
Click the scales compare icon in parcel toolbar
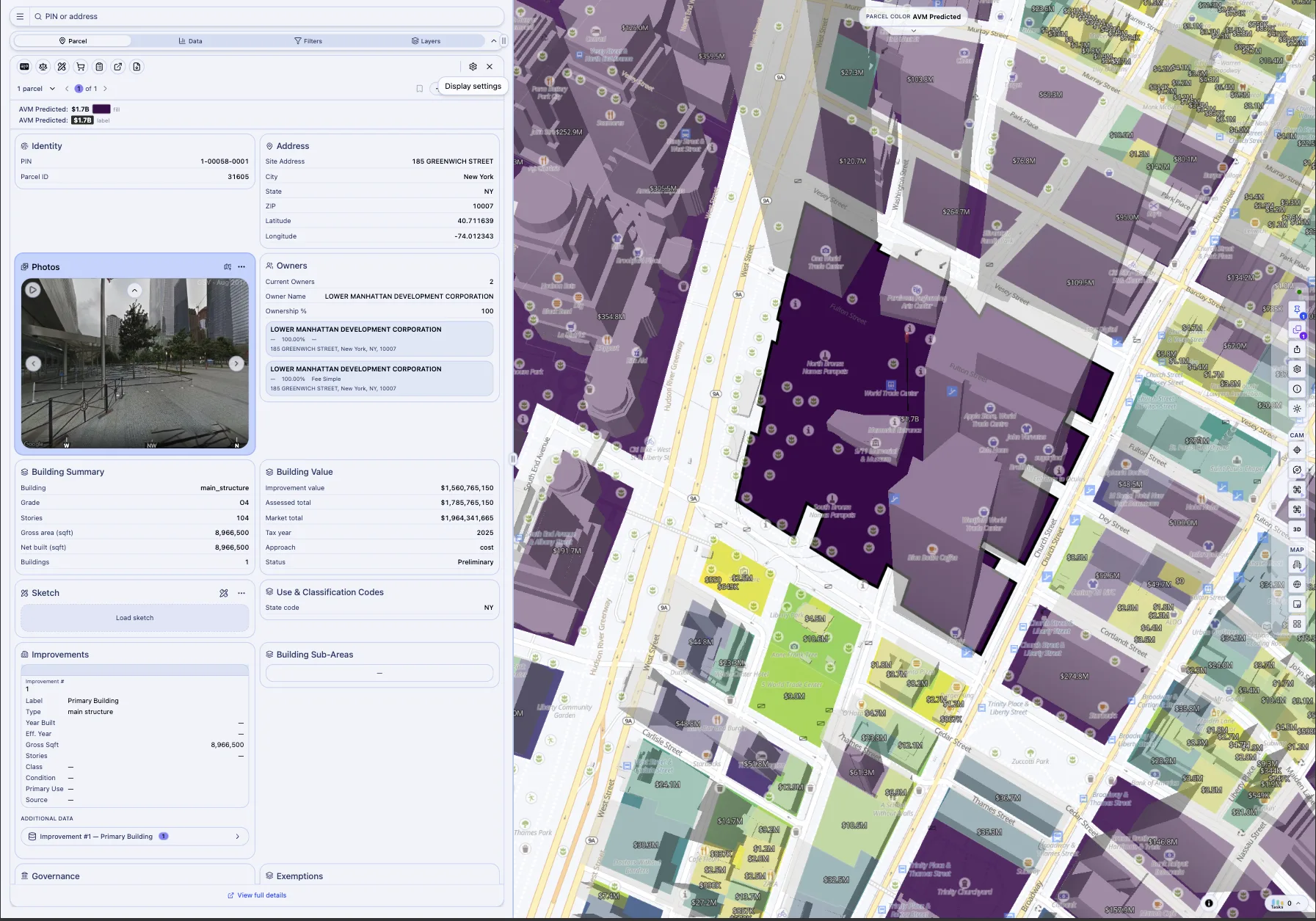point(43,67)
